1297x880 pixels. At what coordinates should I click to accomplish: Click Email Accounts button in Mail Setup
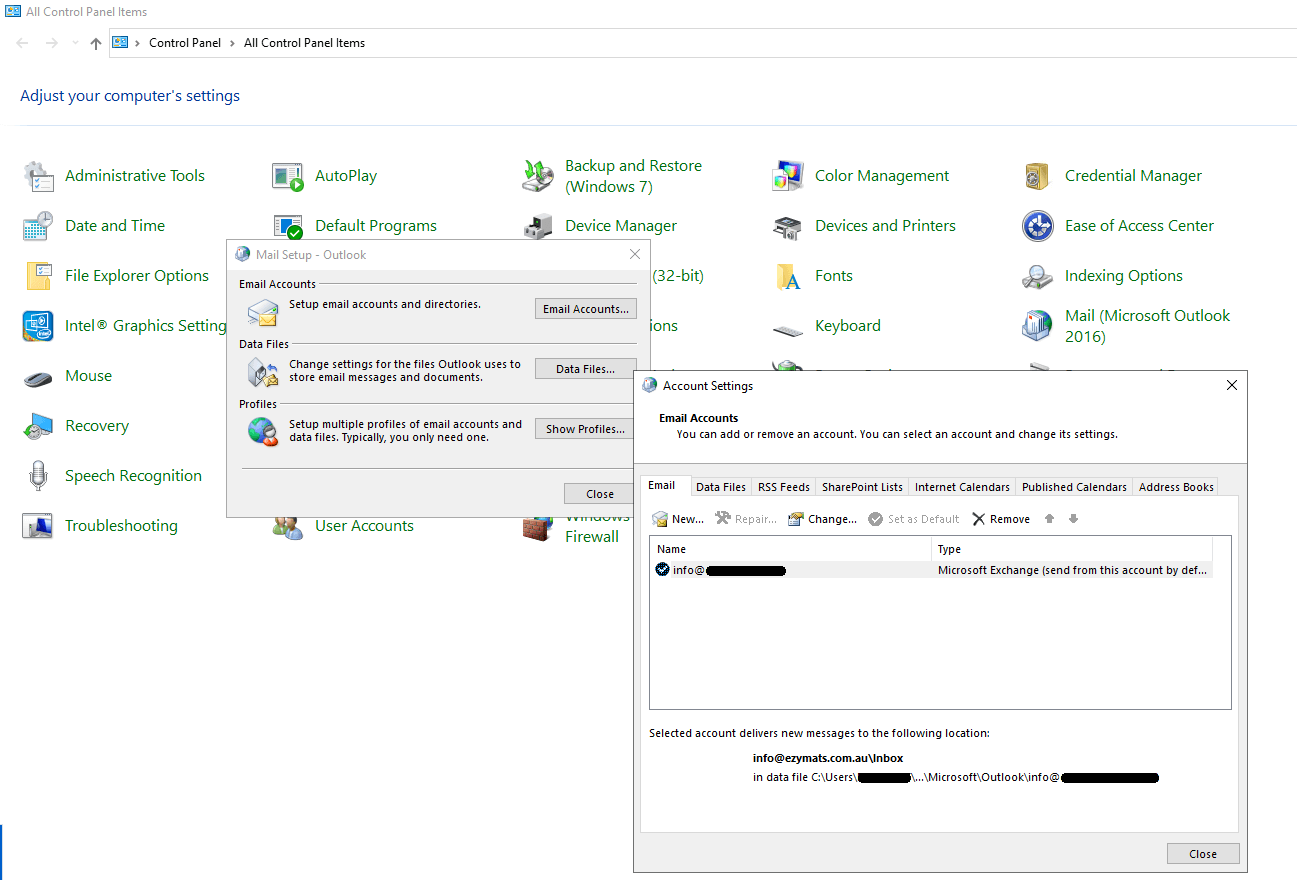(586, 309)
